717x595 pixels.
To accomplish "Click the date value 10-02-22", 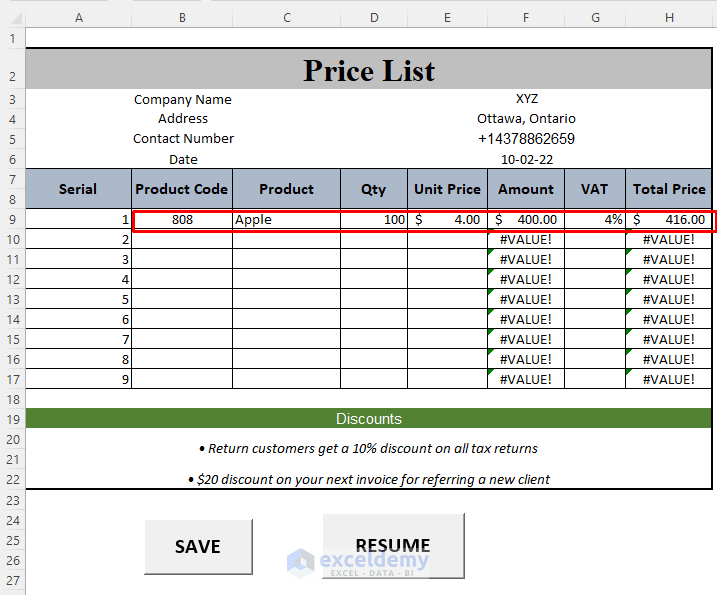I will 527,160.
